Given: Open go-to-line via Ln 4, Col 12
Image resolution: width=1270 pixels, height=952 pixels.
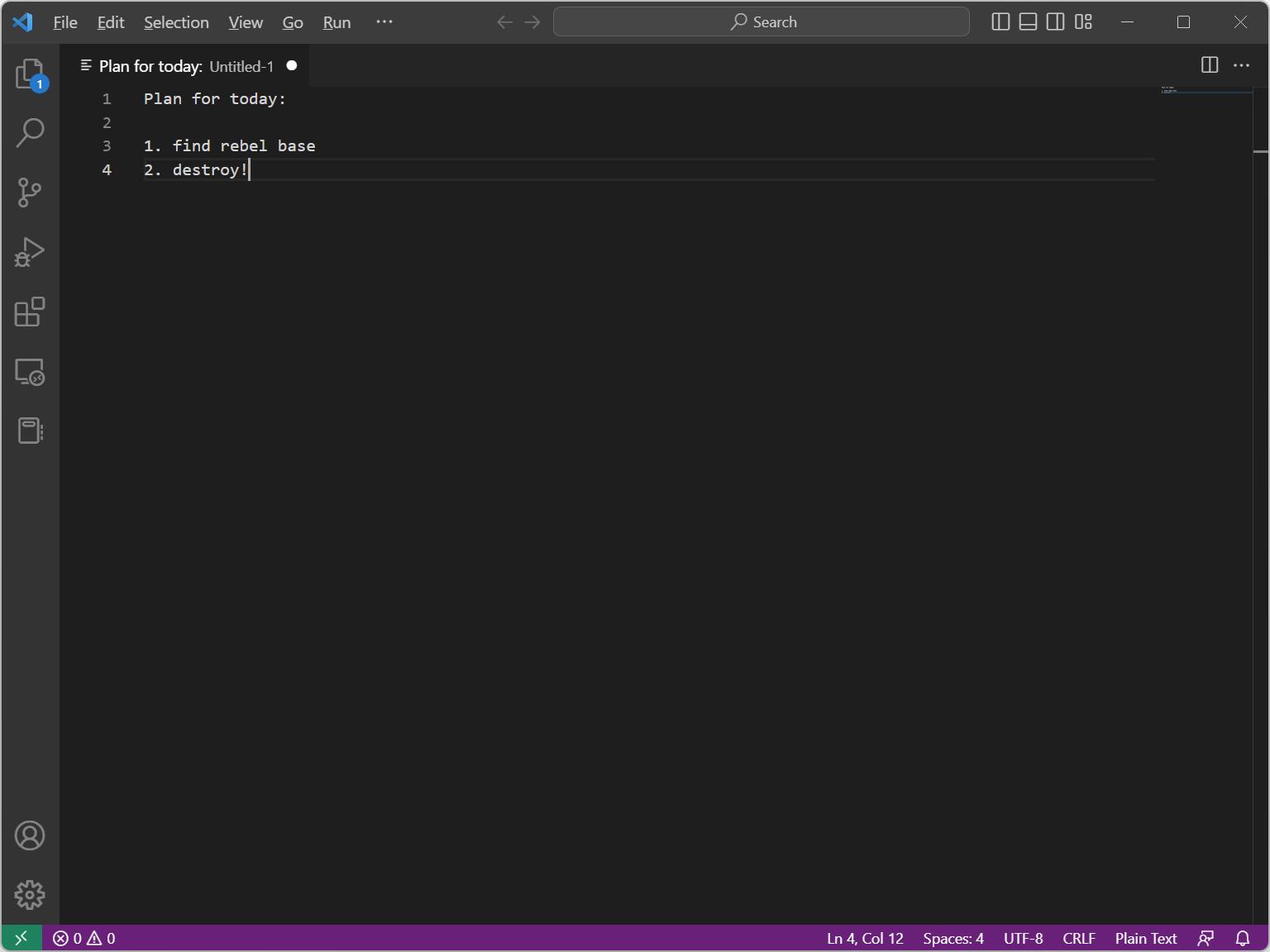Looking at the screenshot, I should point(863,938).
